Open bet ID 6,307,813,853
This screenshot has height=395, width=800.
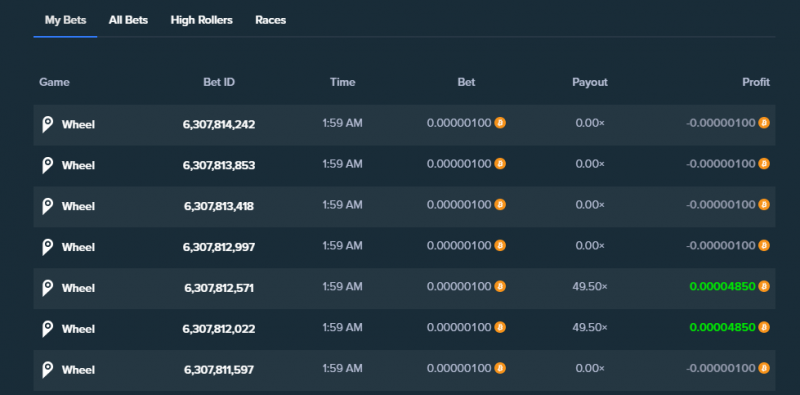[219, 165]
